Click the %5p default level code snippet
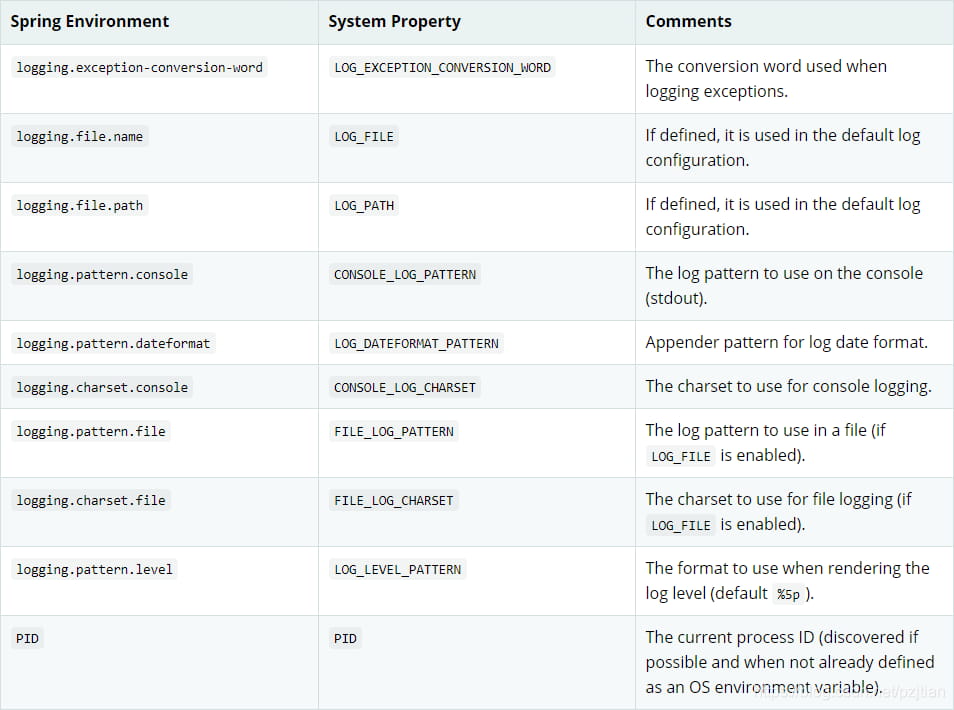 [x=787, y=594]
